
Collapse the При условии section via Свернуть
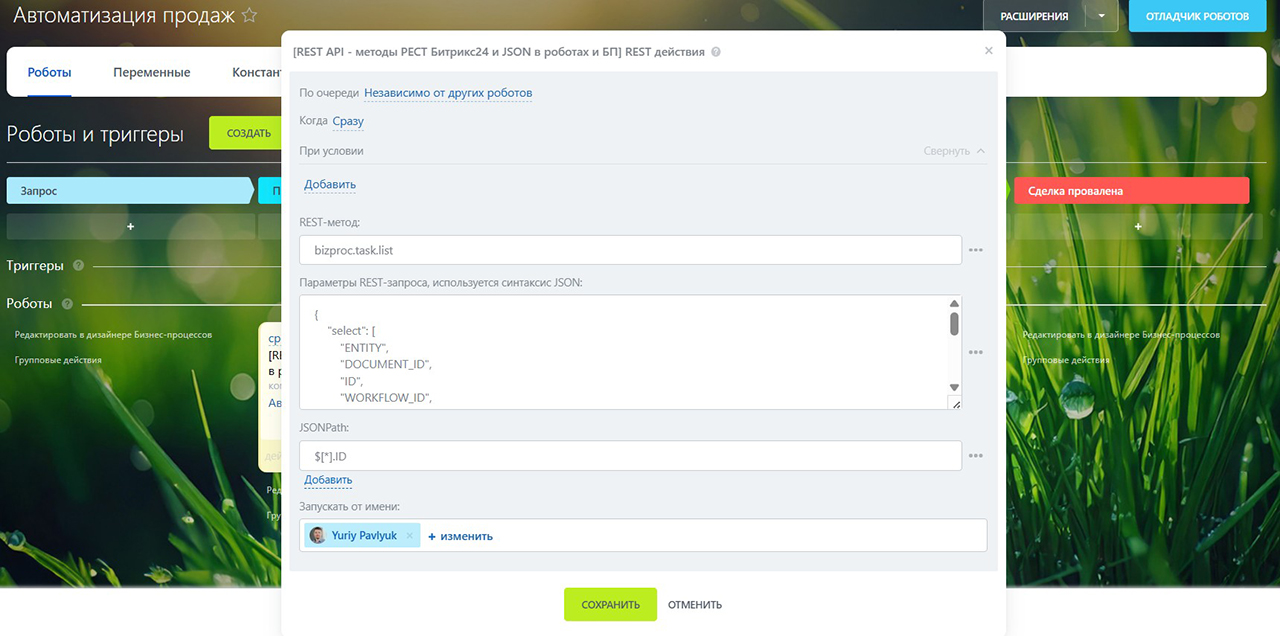[954, 151]
